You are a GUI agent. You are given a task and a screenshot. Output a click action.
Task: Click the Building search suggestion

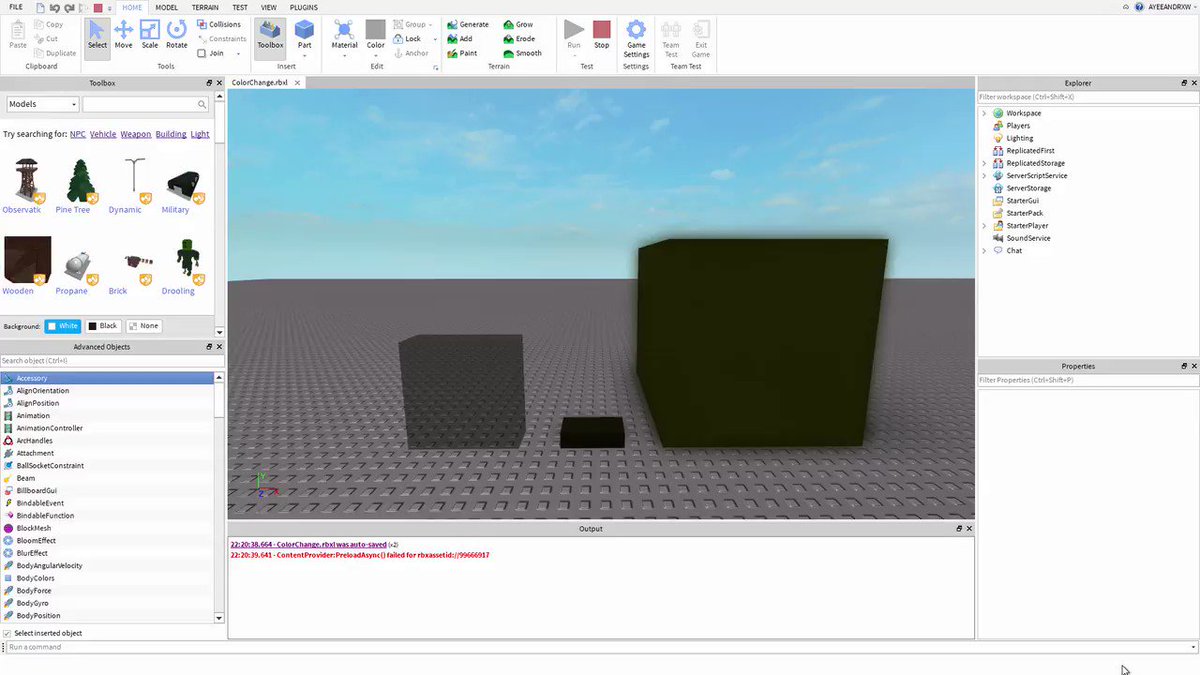(x=171, y=134)
